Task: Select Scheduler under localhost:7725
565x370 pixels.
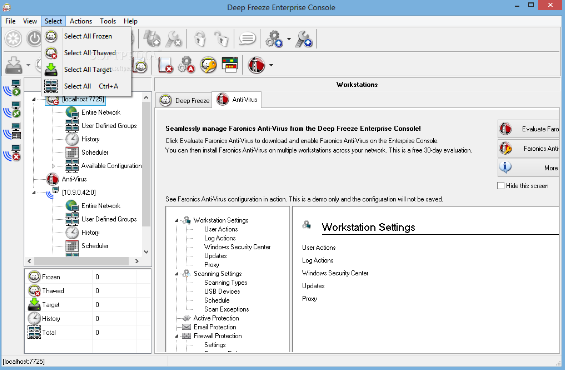Action: pyautogui.click(x=95, y=152)
